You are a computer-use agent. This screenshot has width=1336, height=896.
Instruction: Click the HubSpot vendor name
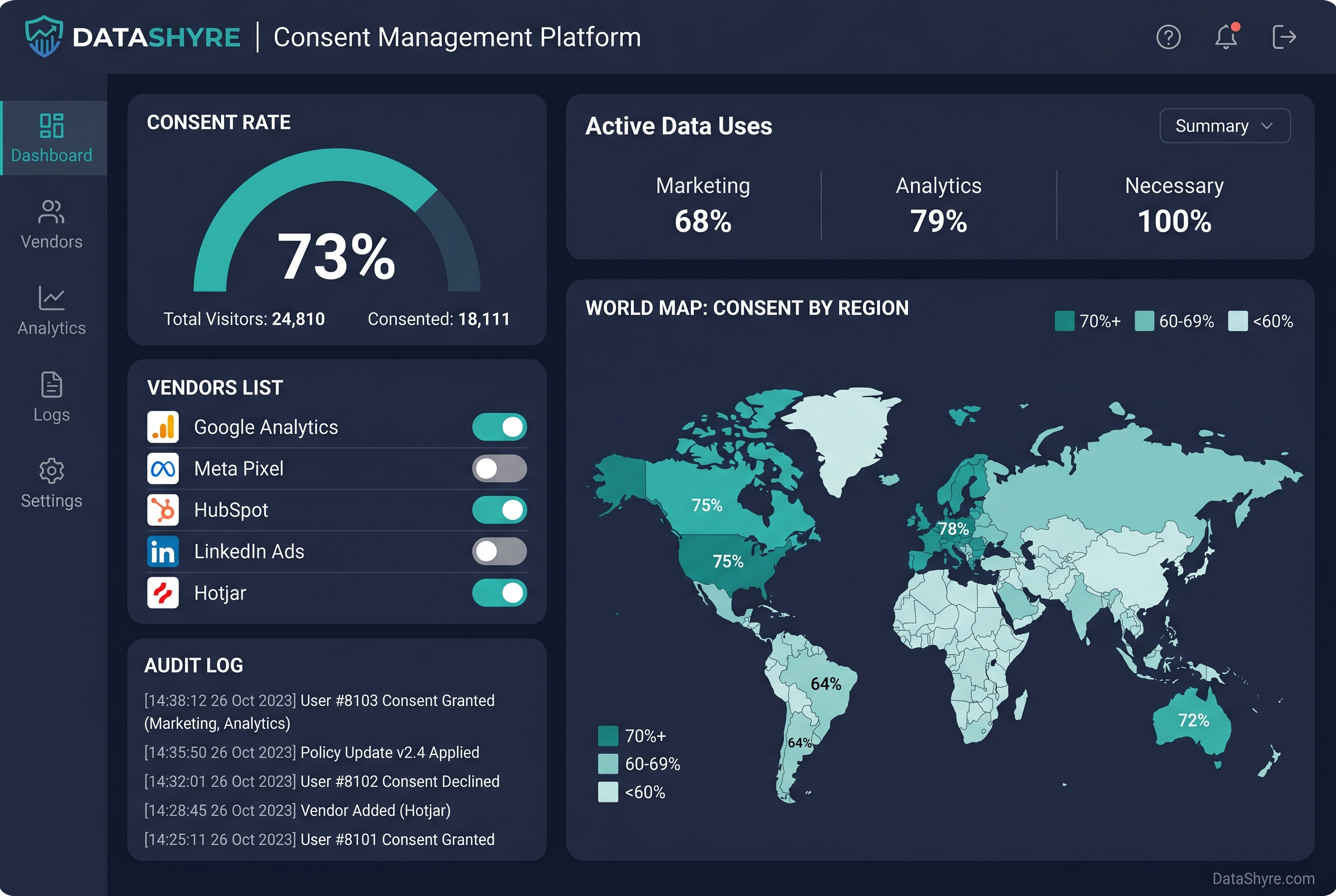coord(231,510)
